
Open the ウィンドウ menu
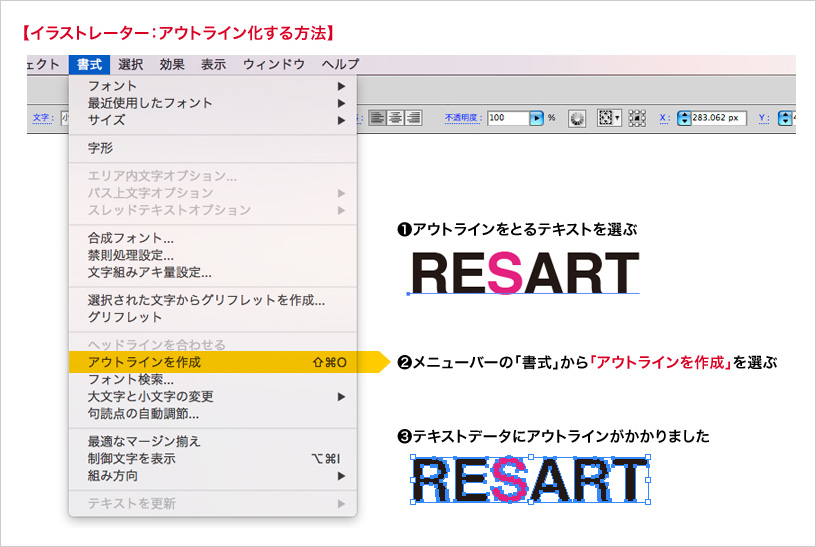pyautogui.click(x=274, y=65)
